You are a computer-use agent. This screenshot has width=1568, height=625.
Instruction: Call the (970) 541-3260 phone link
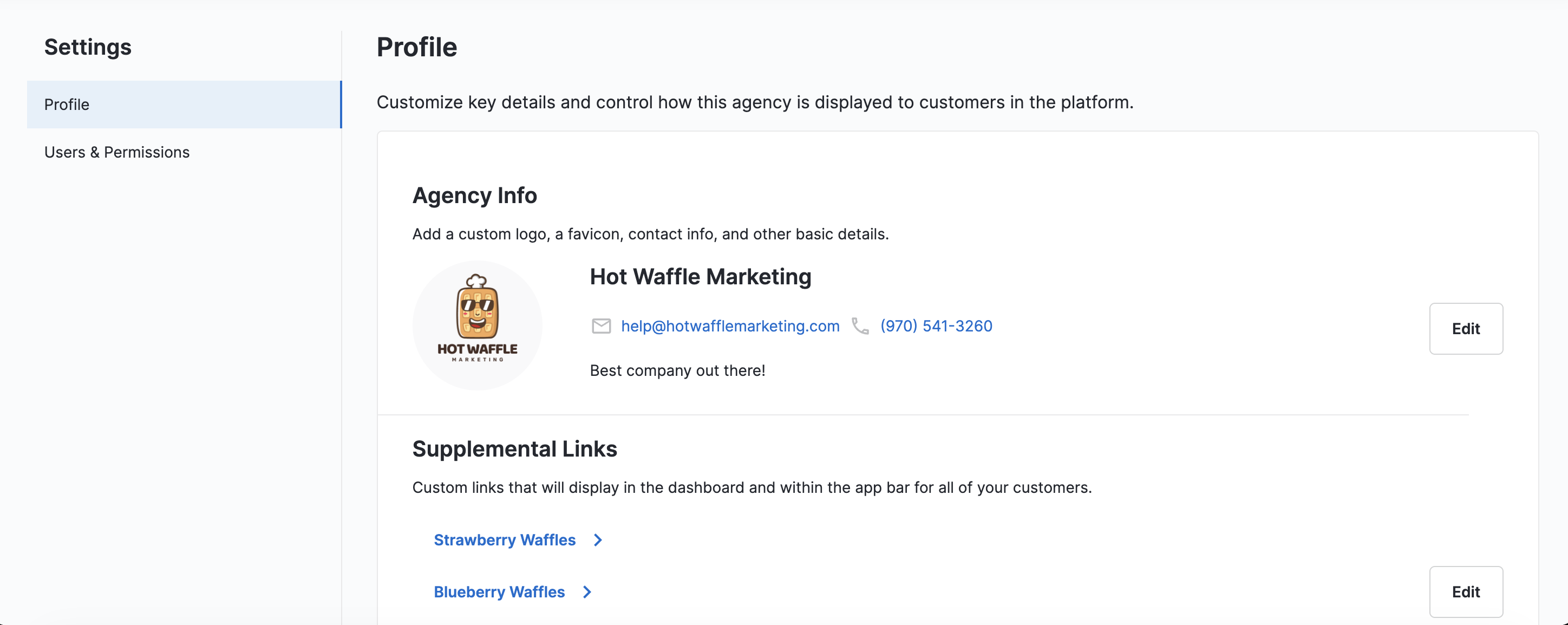[x=936, y=326]
